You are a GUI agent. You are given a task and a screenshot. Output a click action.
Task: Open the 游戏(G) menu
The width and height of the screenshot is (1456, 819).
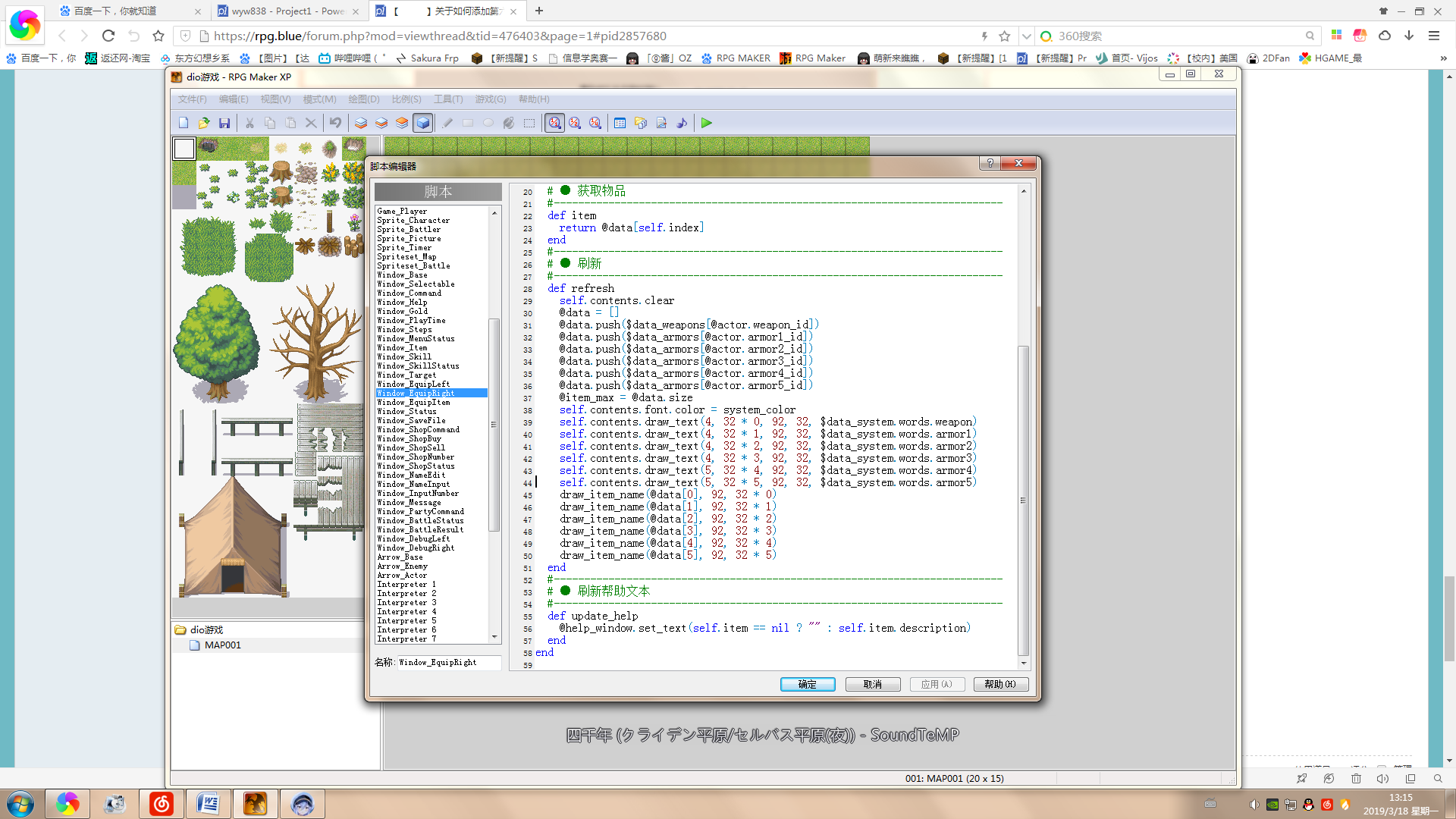pyautogui.click(x=491, y=99)
